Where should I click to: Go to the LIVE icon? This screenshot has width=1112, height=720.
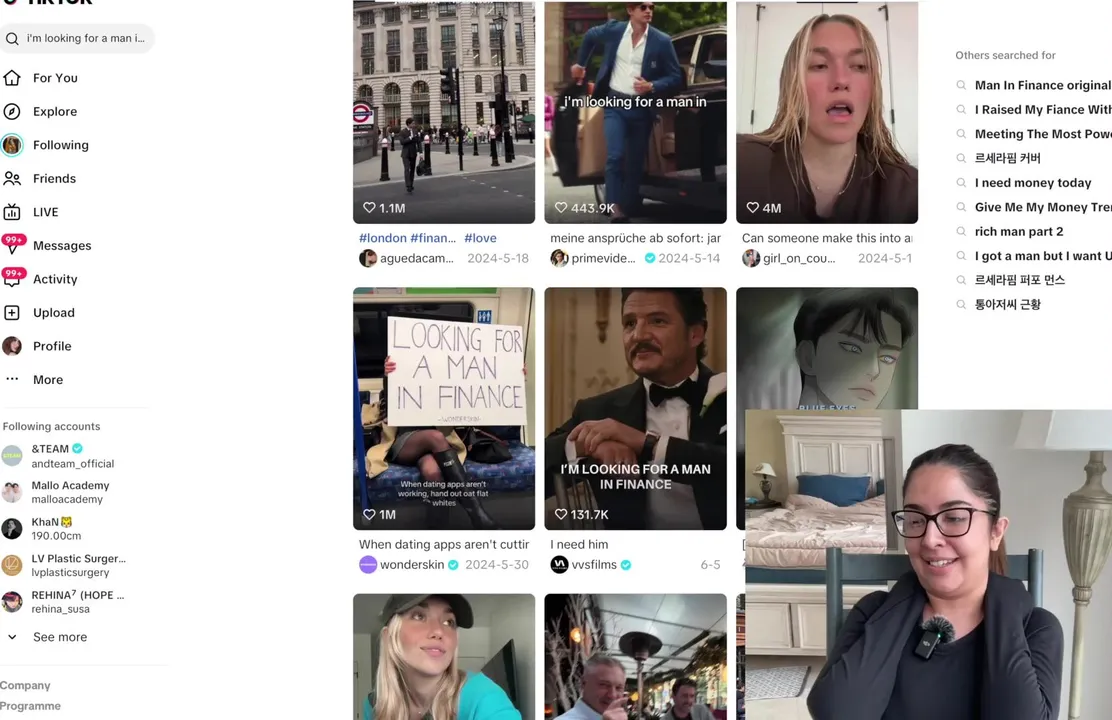[12, 211]
